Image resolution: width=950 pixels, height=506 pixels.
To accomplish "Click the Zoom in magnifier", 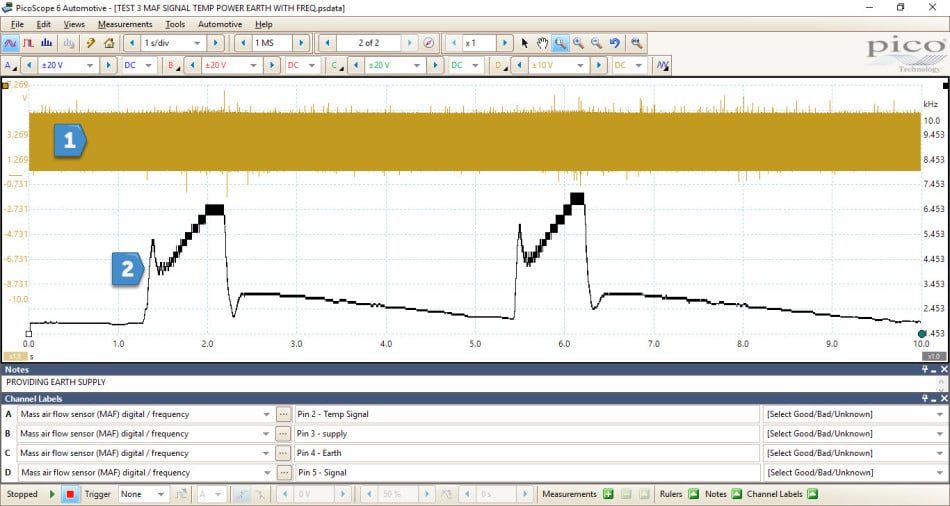I will pyautogui.click(x=579, y=43).
